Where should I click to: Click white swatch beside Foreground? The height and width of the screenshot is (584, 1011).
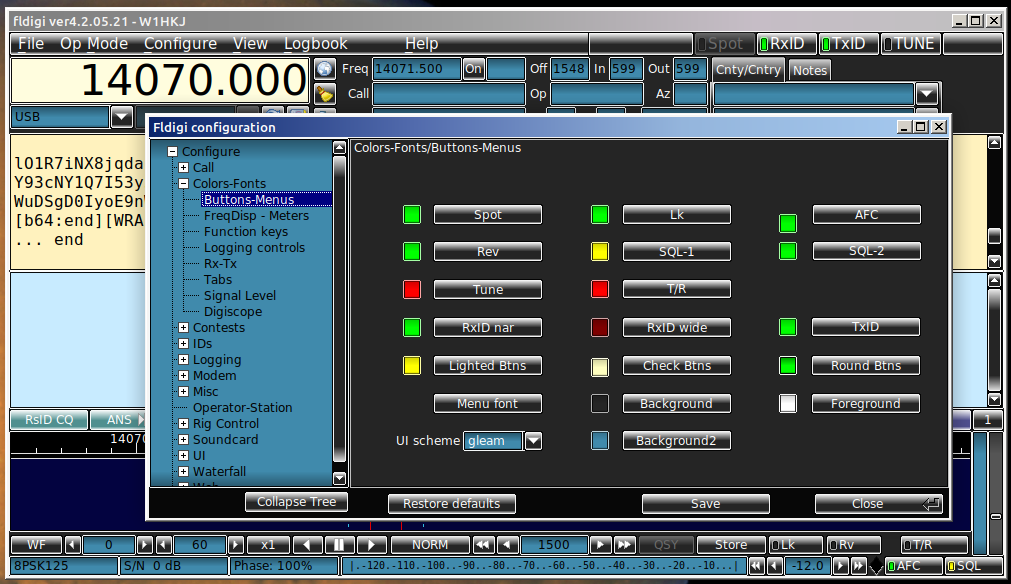[x=788, y=404]
